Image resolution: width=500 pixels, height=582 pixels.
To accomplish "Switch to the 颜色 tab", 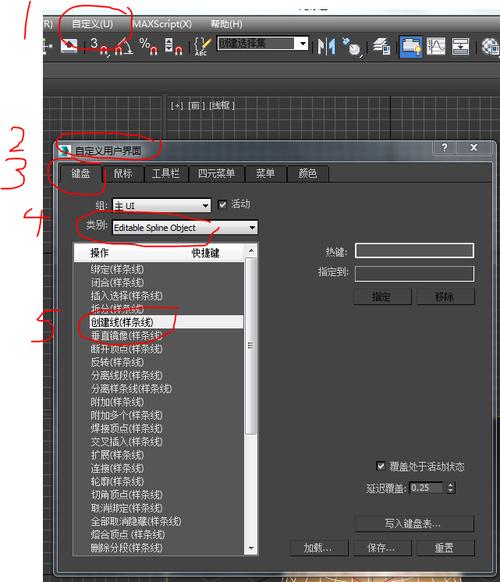I will tap(307, 173).
